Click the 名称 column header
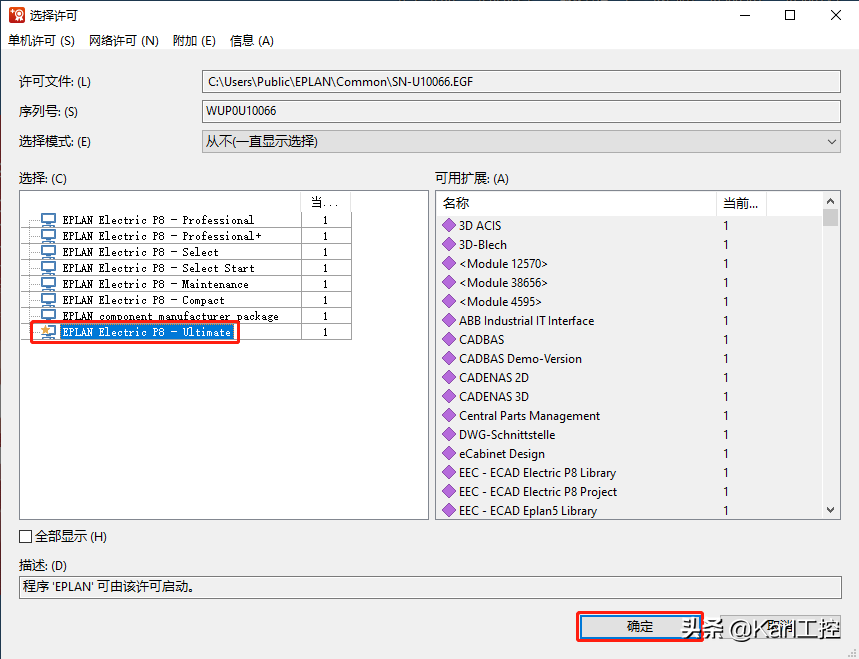 [576, 204]
